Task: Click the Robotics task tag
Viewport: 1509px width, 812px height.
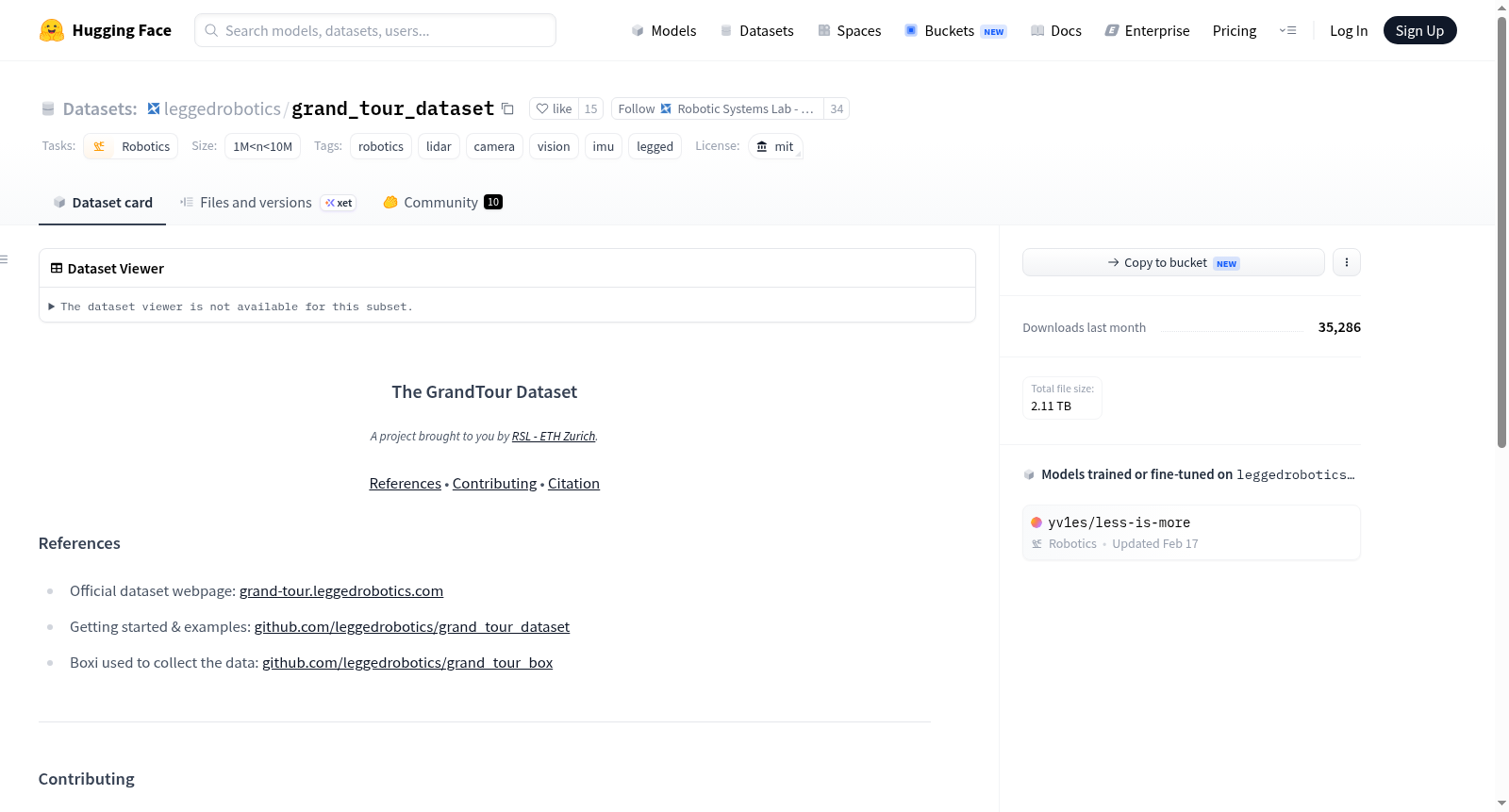Action: click(131, 146)
